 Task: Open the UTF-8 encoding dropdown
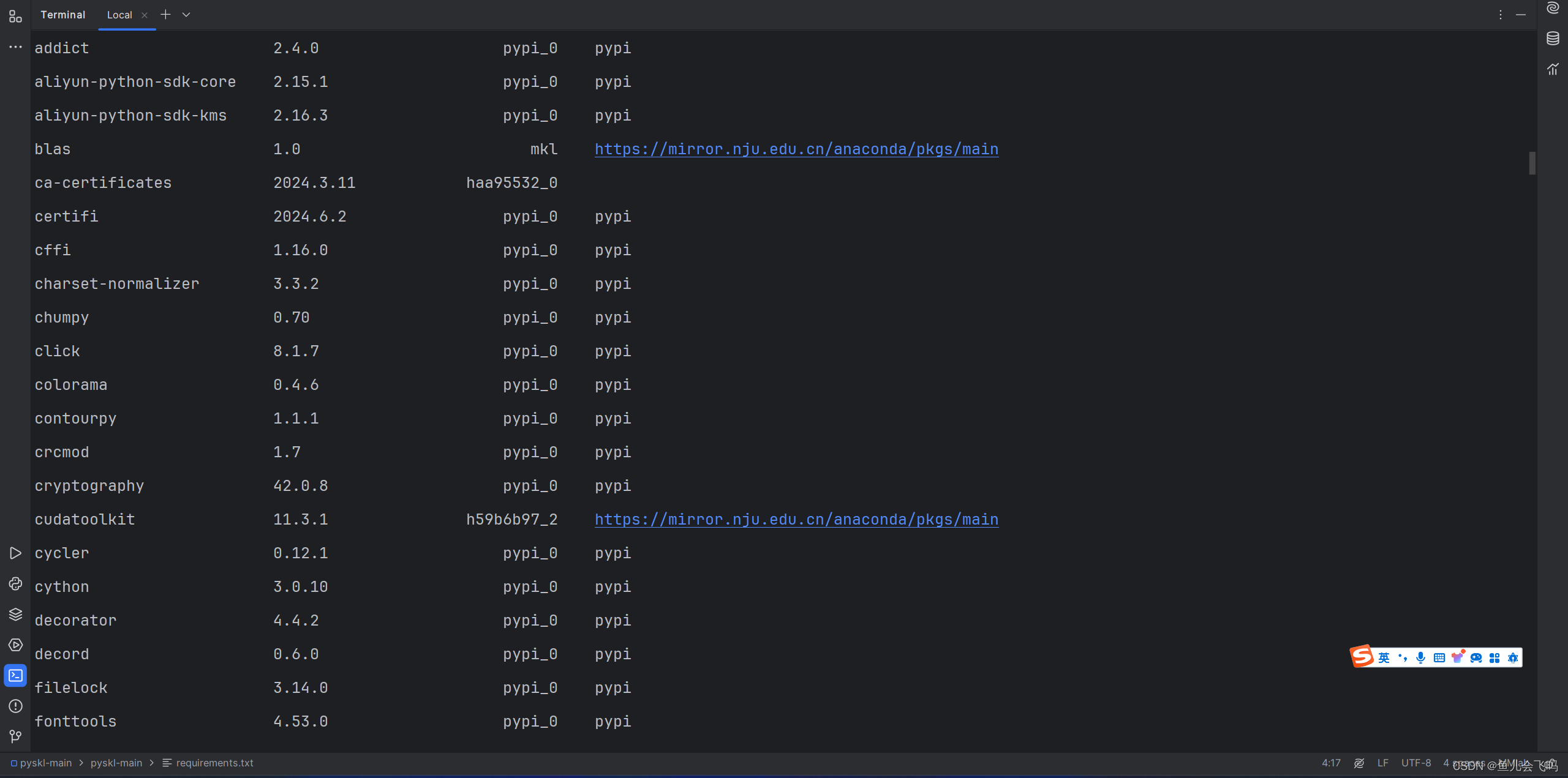click(x=1415, y=763)
